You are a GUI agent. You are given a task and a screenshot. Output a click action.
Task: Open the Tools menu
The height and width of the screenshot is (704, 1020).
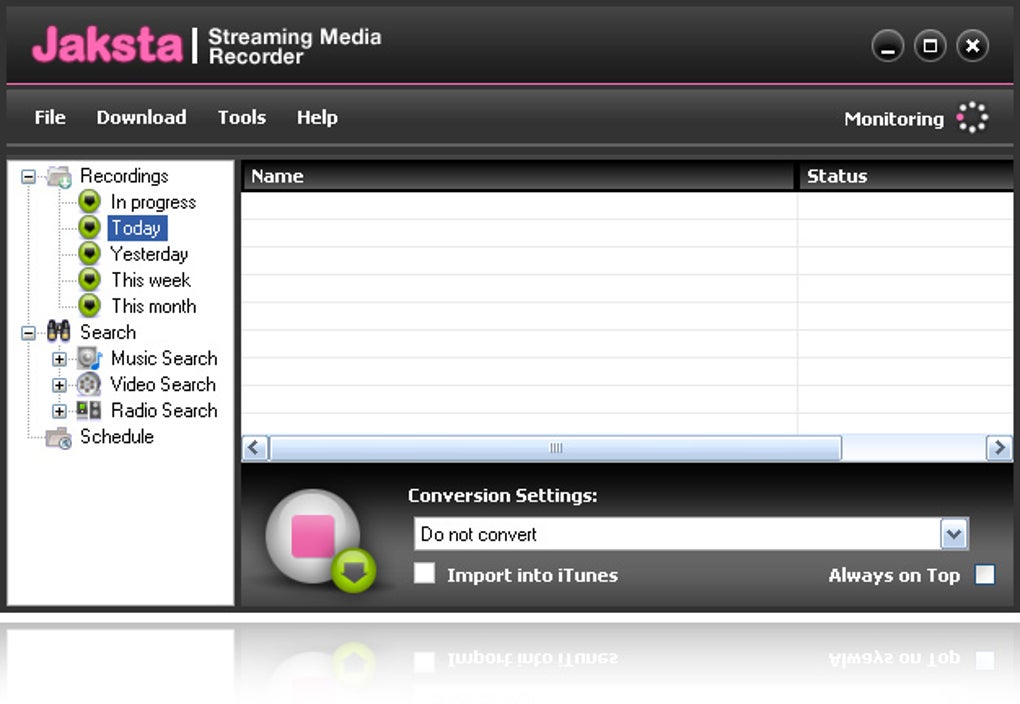tap(242, 117)
